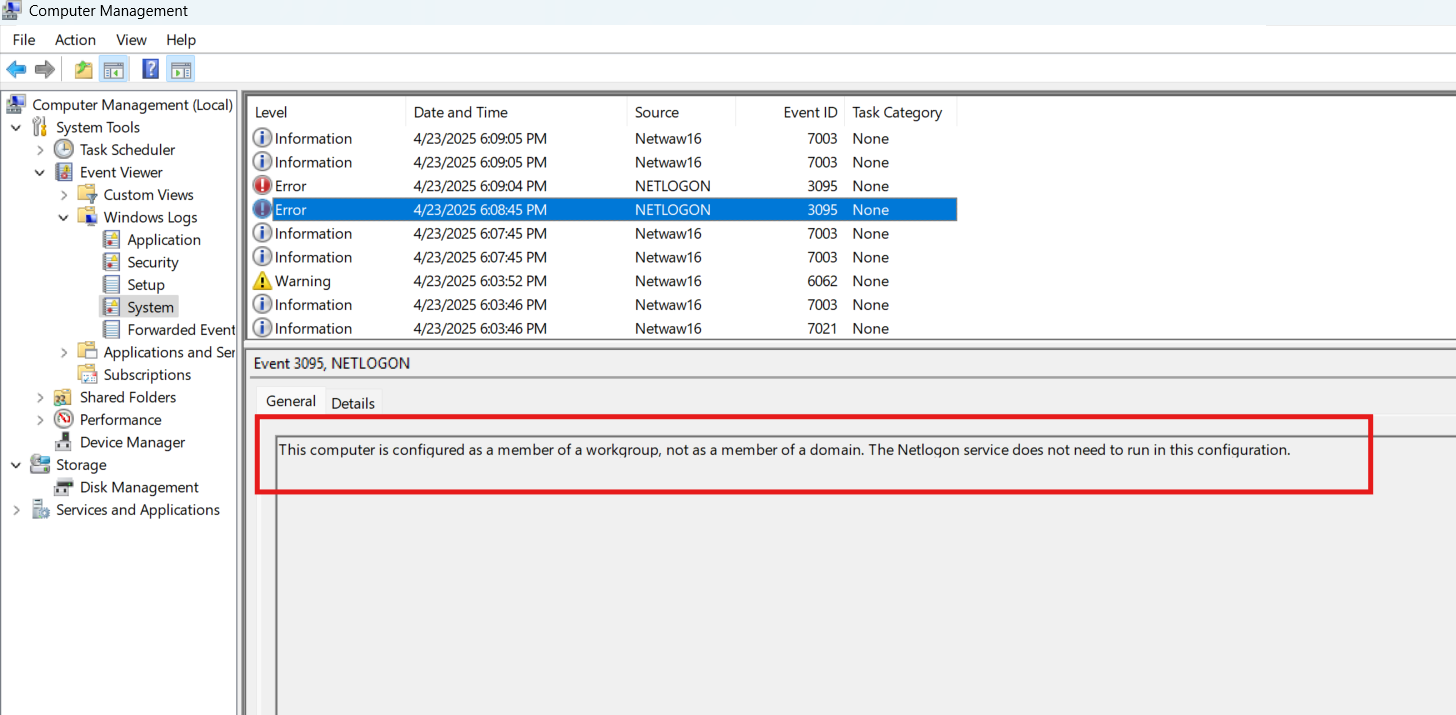Sort by the Event ID column header
The height and width of the screenshot is (715, 1456).
(x=790, y=112)
